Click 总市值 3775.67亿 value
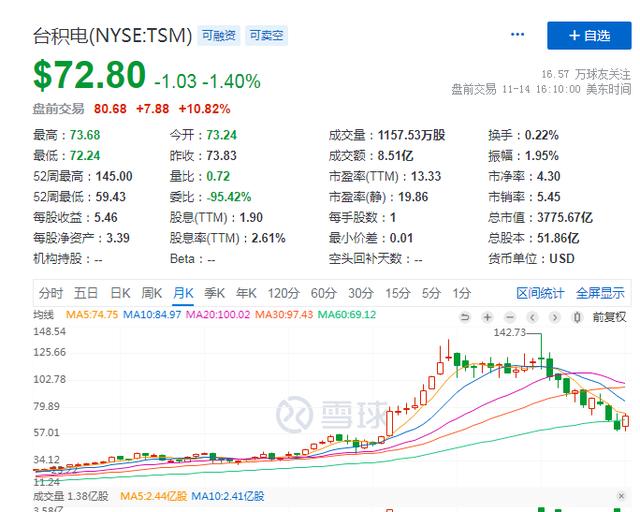 [x=565, y=217]
